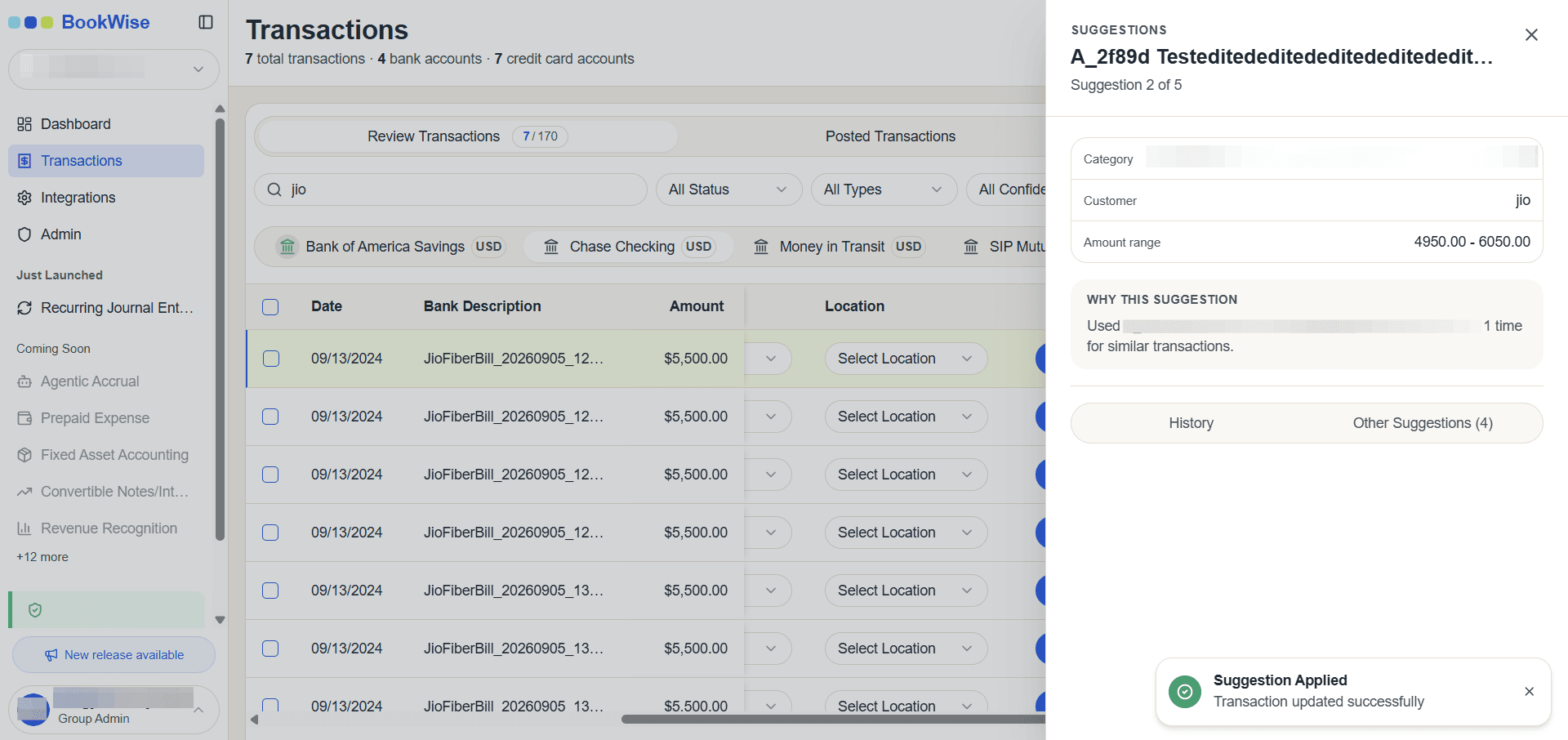1568x740 pixels.
Task: Expand the Group Admin user menu
Action: (x=114, y=709)
